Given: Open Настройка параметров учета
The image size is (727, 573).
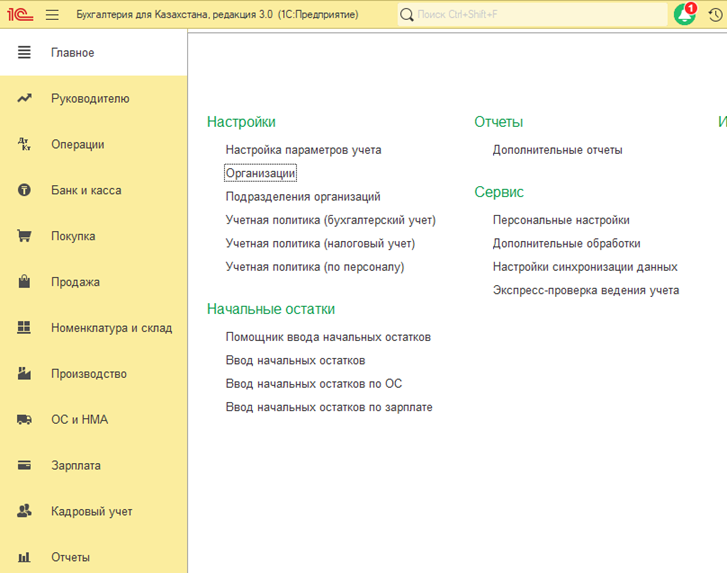Looking at the screenshot, I should tap(303, 150).
